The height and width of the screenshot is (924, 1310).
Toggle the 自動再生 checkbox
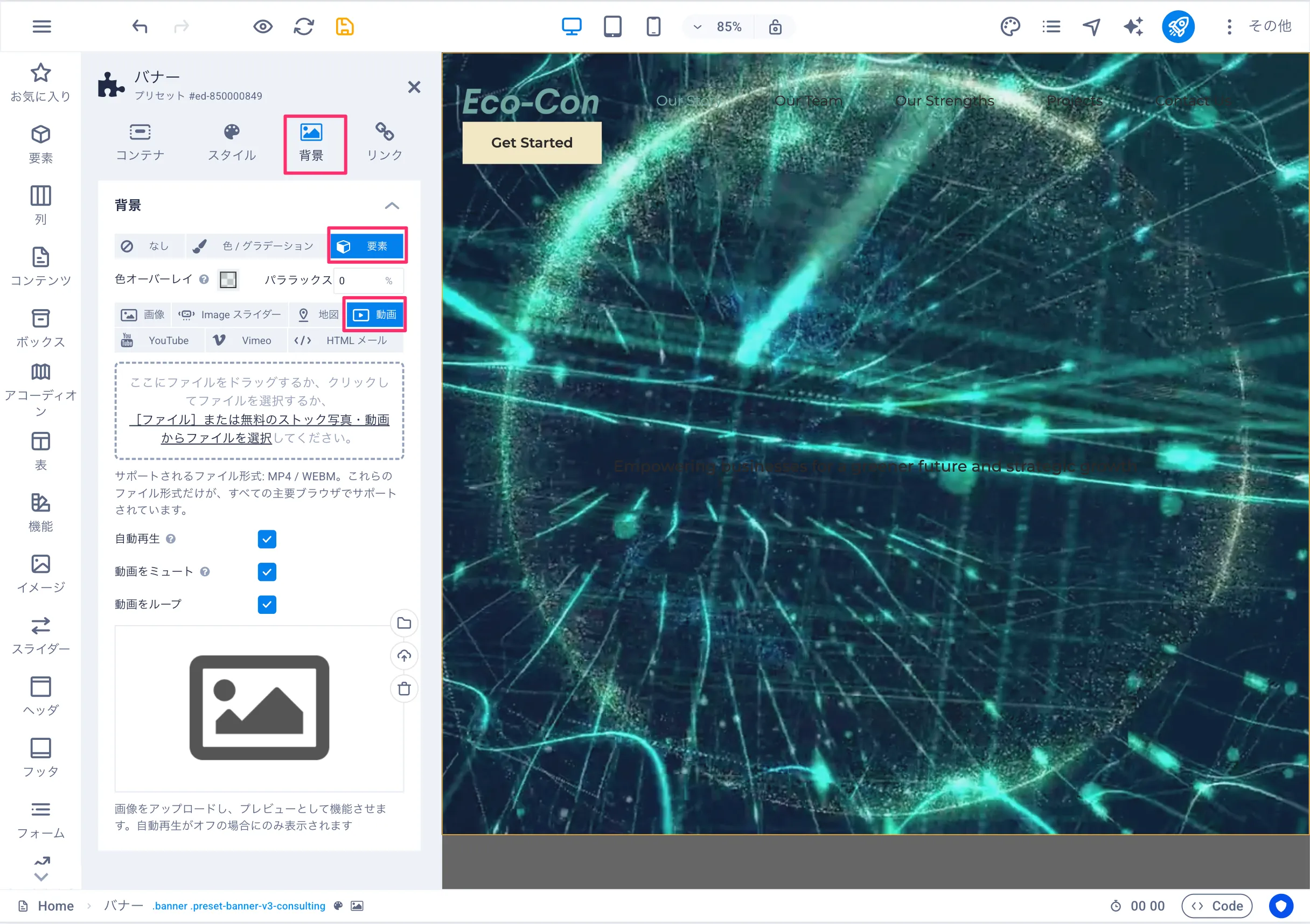[267, 539]
